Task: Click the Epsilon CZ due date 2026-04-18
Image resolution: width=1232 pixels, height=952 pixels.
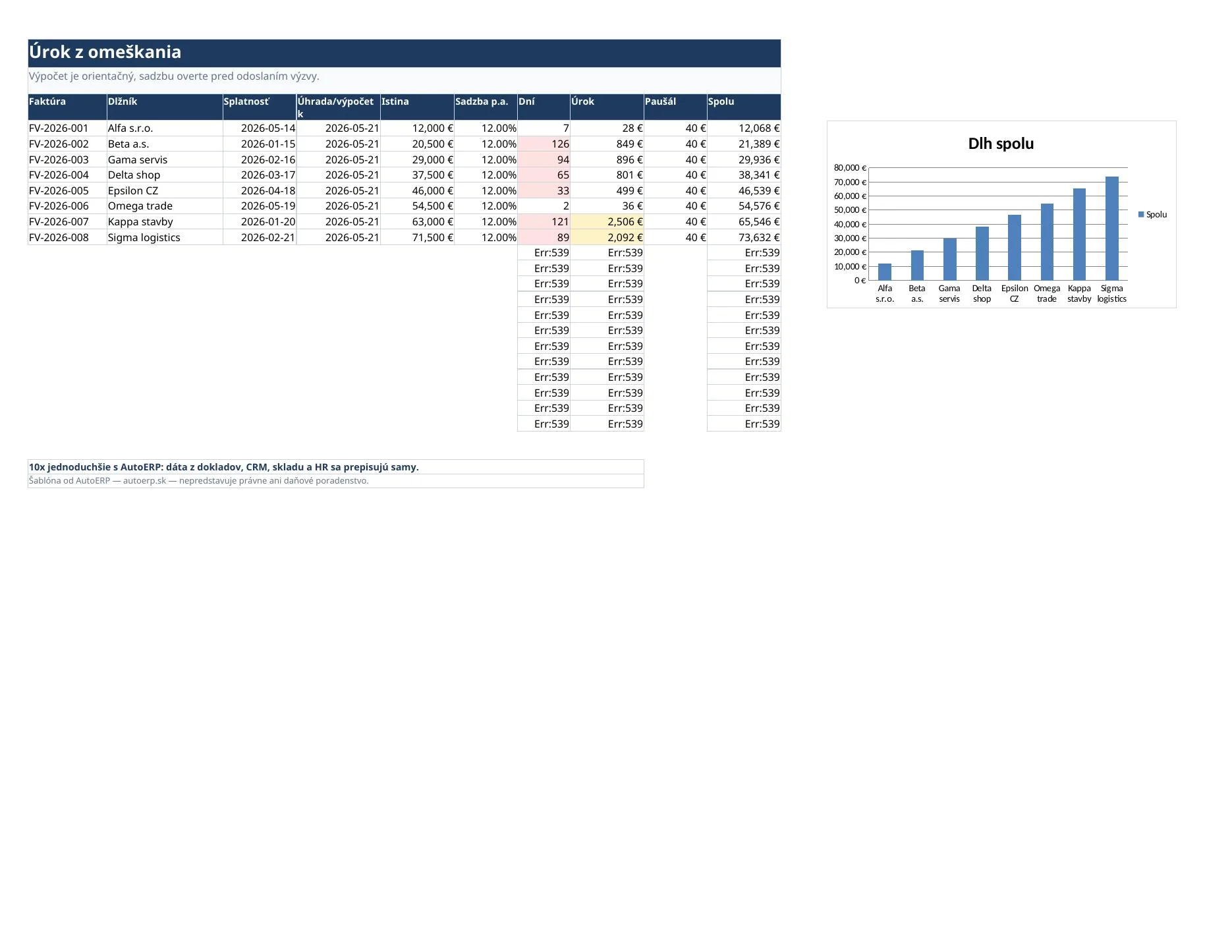Action: click(x=260, y=191)
